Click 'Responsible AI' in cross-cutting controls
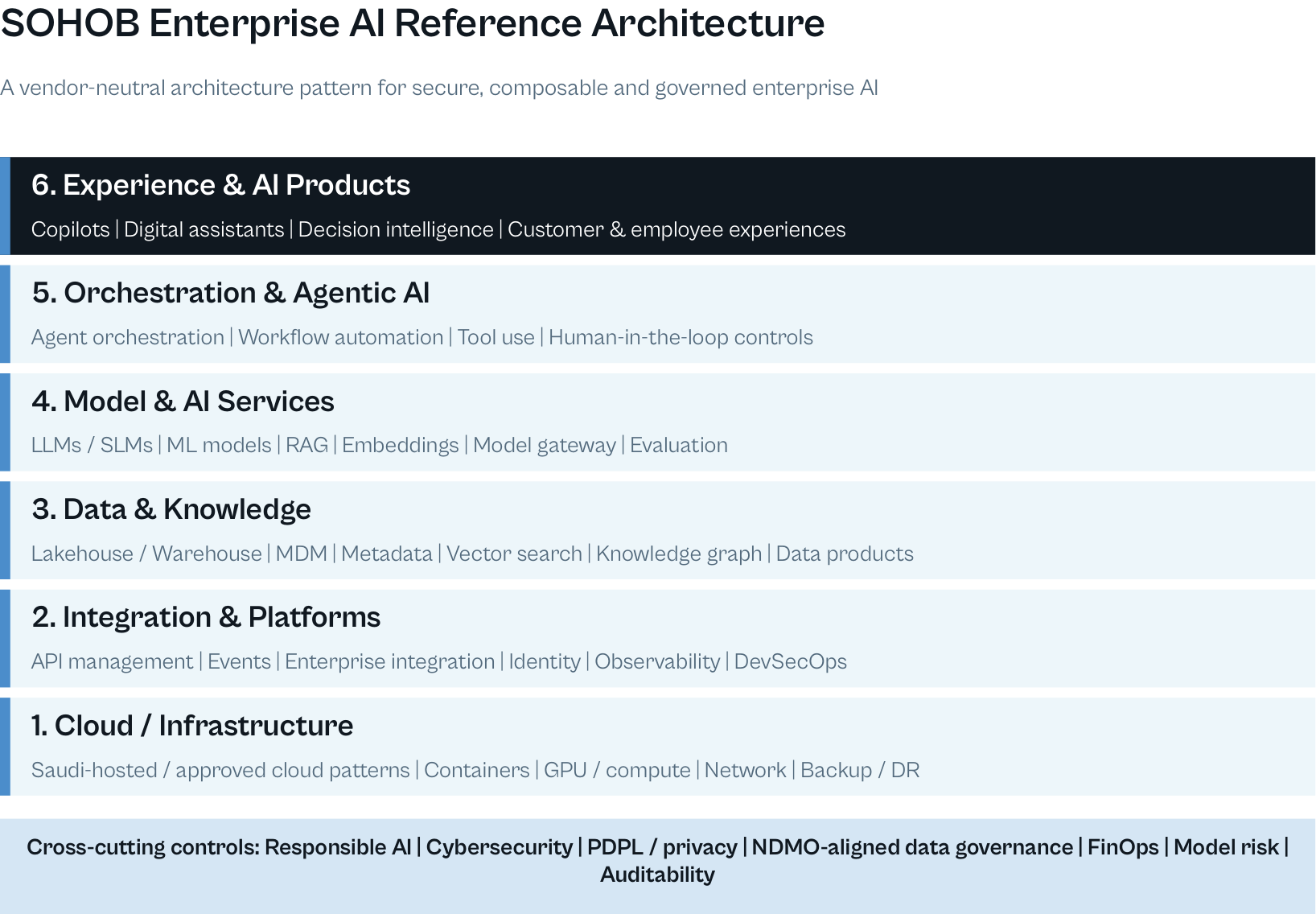The width and height of the screenshot is (1316, 914). click(338, 847)
